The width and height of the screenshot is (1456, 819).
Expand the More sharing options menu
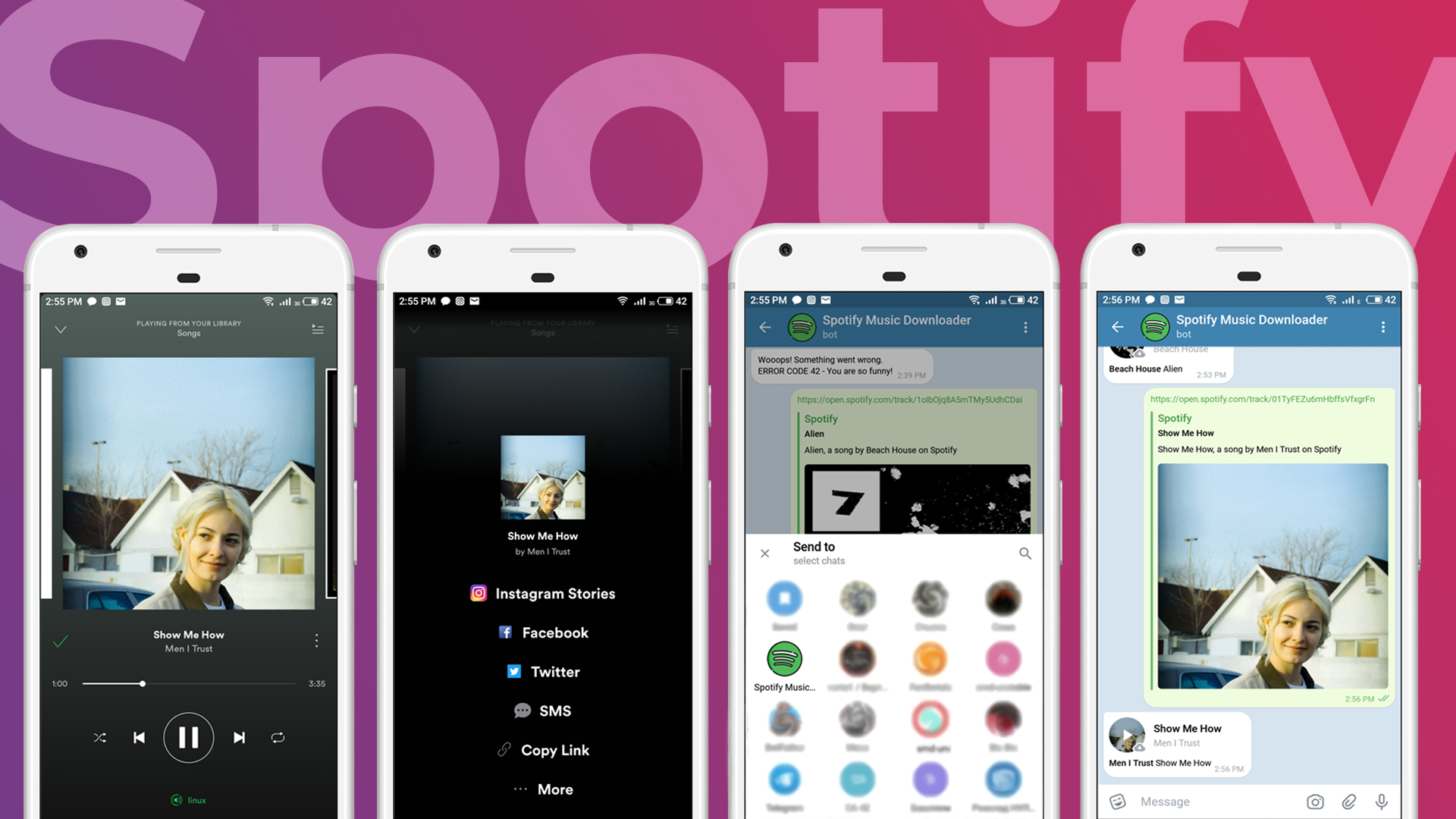click(542, 784)
